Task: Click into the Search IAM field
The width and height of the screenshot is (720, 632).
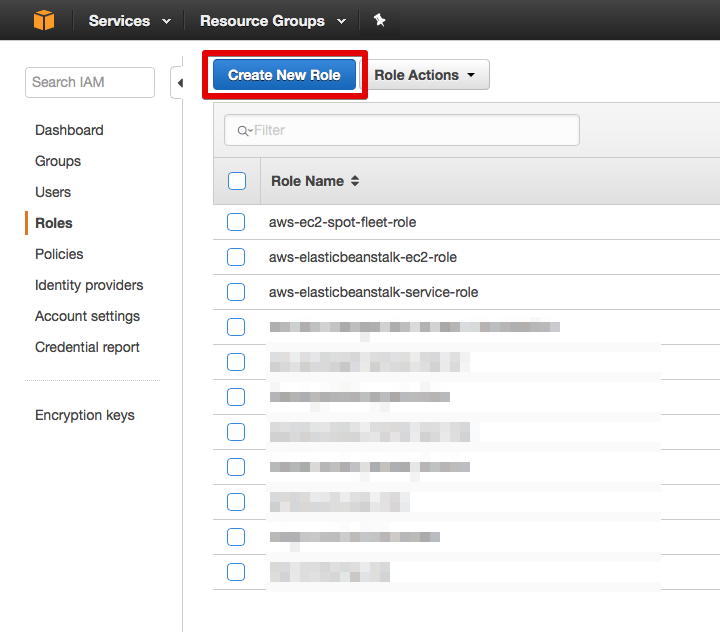Action: [90, 82]
